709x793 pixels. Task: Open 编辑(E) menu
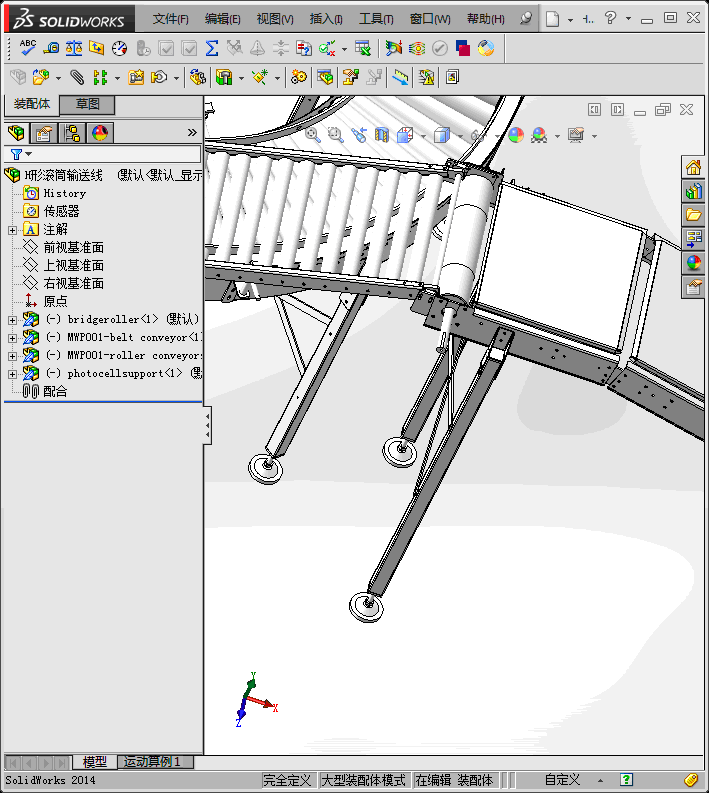click(223, 19)
